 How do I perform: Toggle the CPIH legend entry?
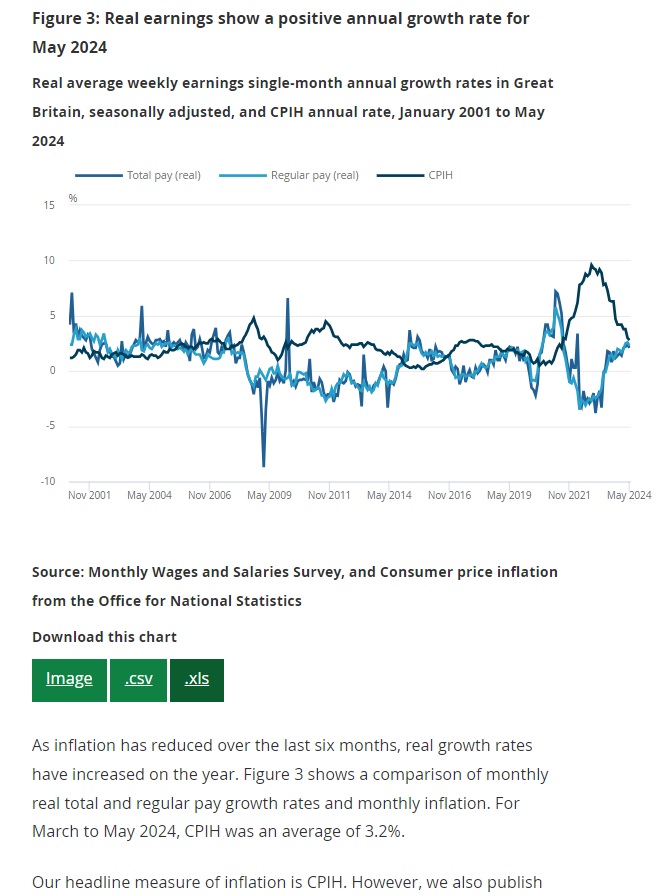tap(440, 176)
